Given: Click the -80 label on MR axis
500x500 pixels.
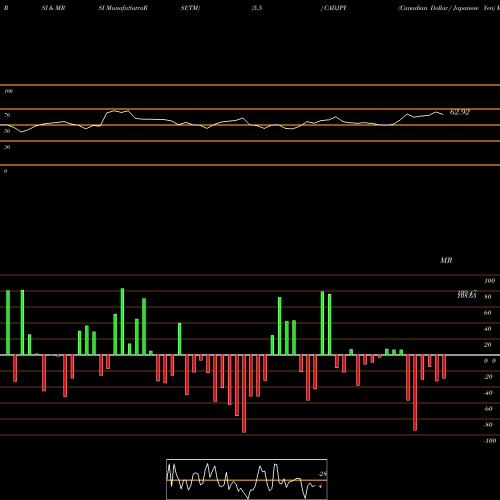Looking at the screenshot, I should coord(488,425).
